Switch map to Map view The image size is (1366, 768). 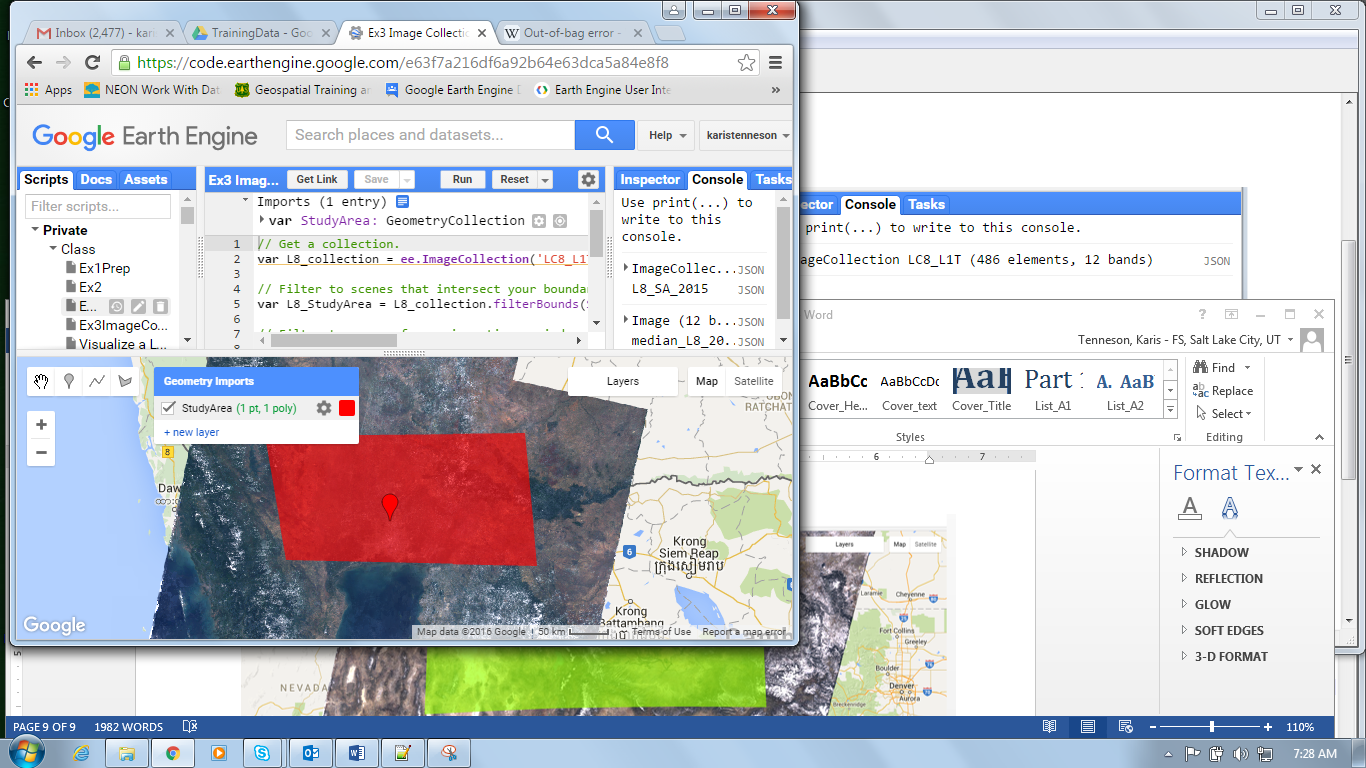[x=707, y=381]
